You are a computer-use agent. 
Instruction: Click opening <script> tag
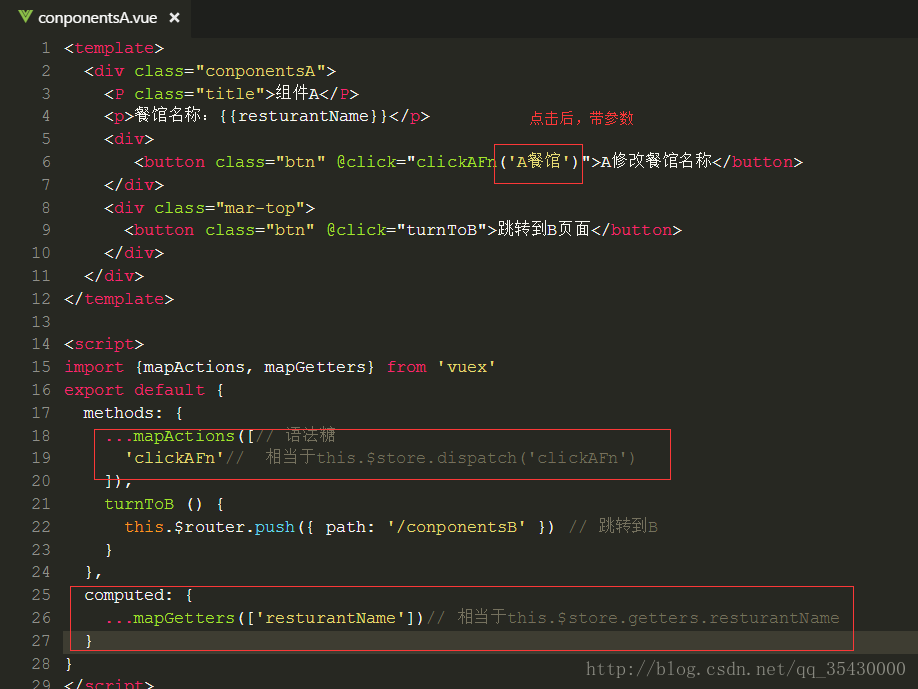coord(104,344)
